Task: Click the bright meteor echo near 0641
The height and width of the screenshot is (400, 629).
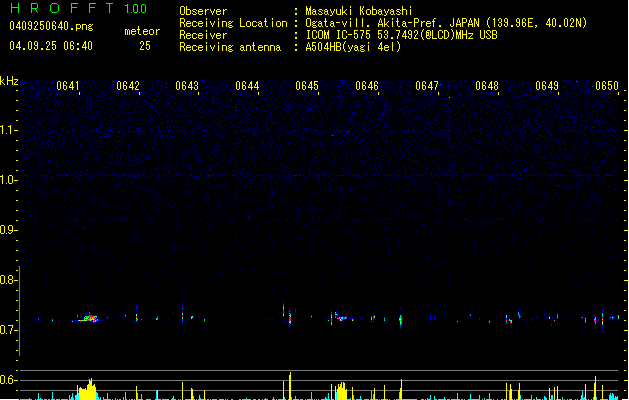Action: click(x=88, y=319)
